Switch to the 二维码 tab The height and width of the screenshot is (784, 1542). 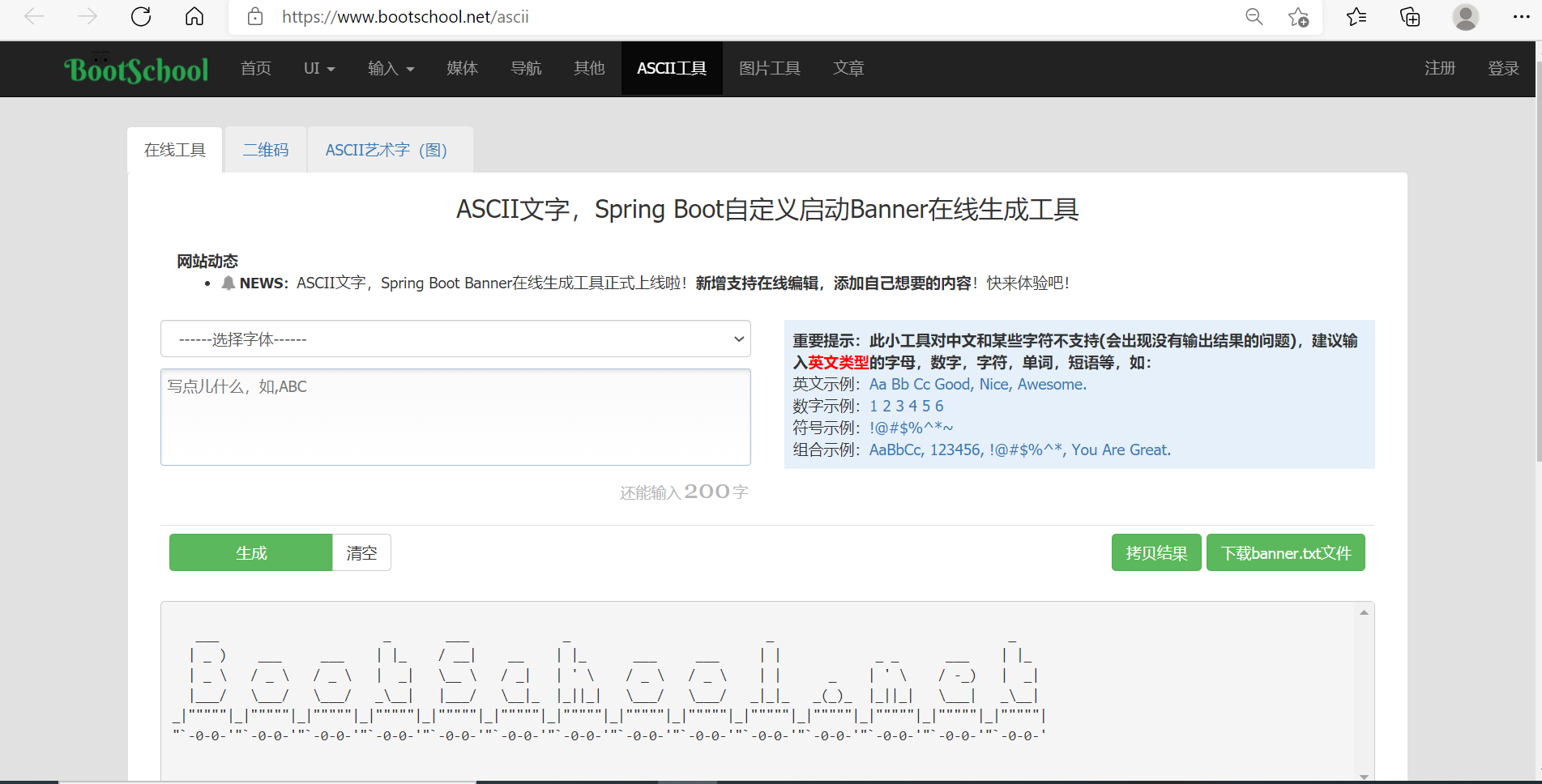tap(266, 150)
